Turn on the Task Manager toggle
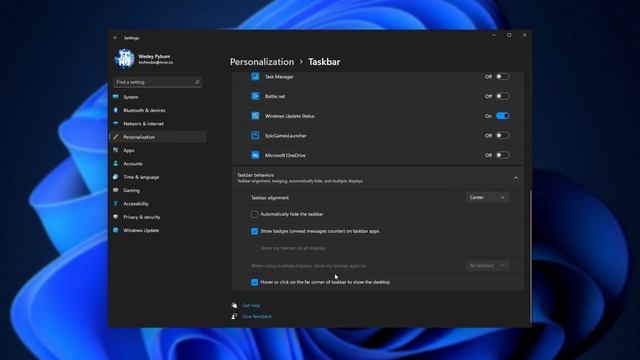 [x=502, y=76]
